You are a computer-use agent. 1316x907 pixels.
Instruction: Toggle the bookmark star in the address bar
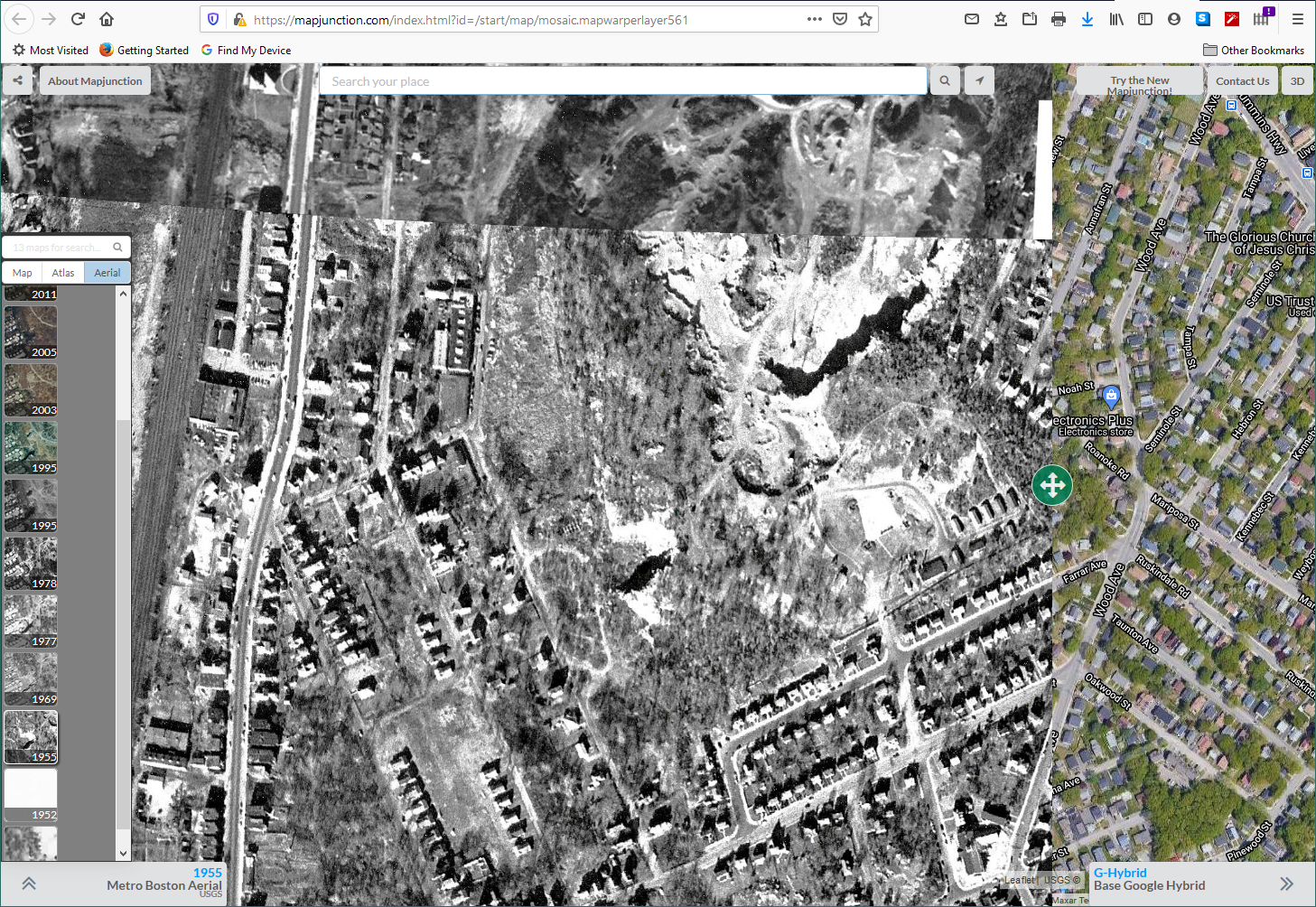tap(865, 17)
